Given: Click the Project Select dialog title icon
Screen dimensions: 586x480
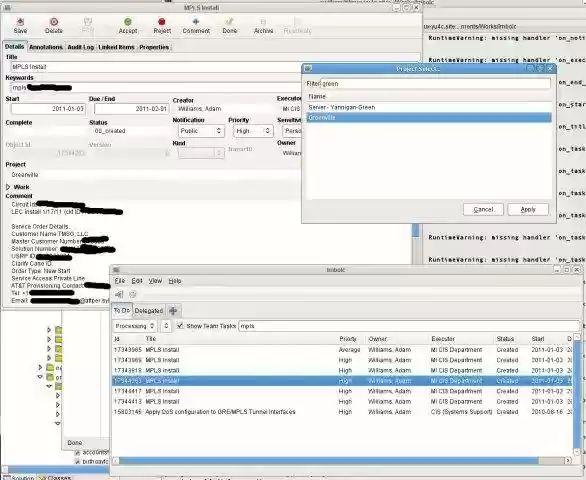Looking at the screenshot, I should [308, 68].
